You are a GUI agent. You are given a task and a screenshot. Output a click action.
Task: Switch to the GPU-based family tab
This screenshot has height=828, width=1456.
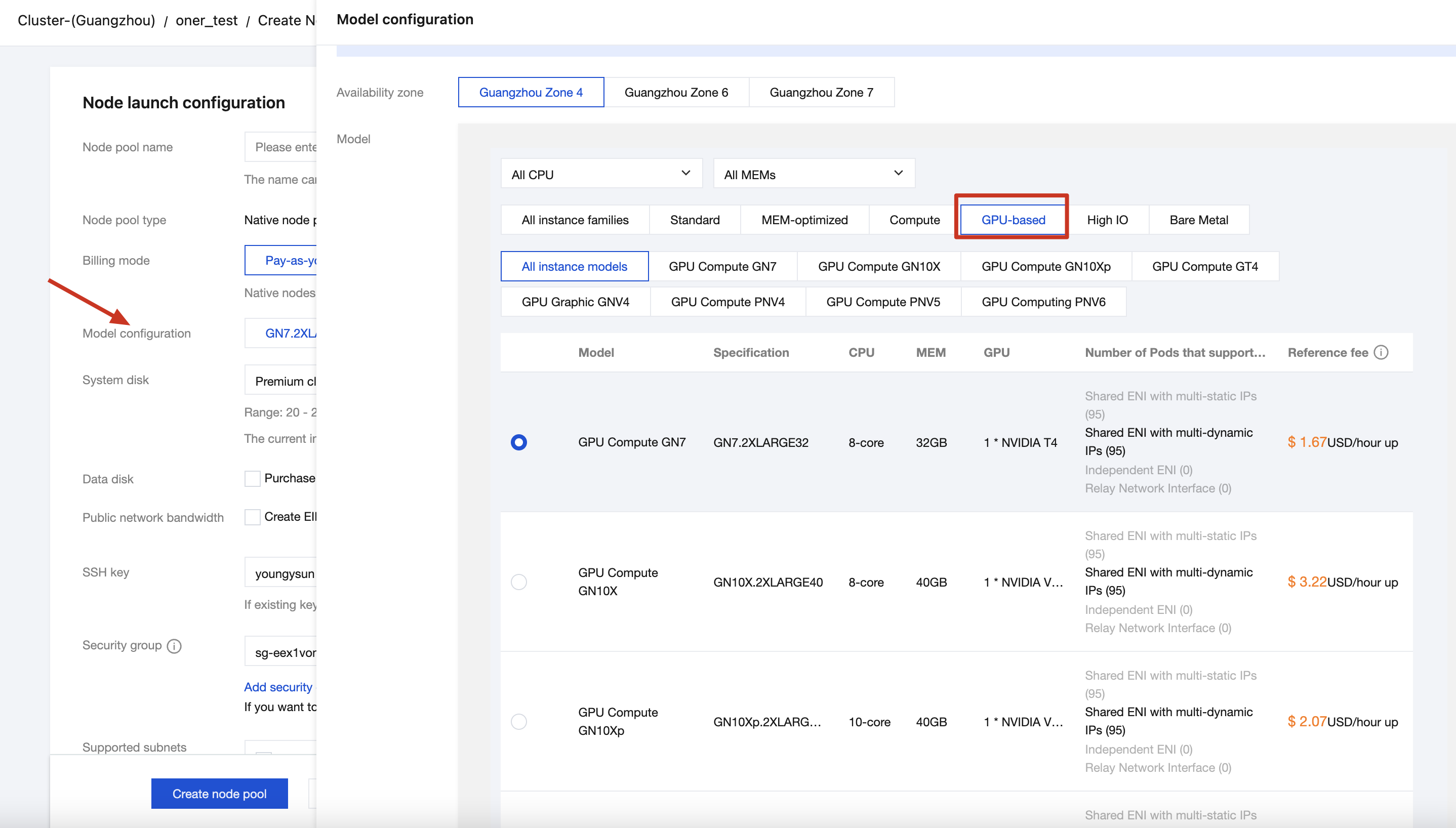(1013, 220)
